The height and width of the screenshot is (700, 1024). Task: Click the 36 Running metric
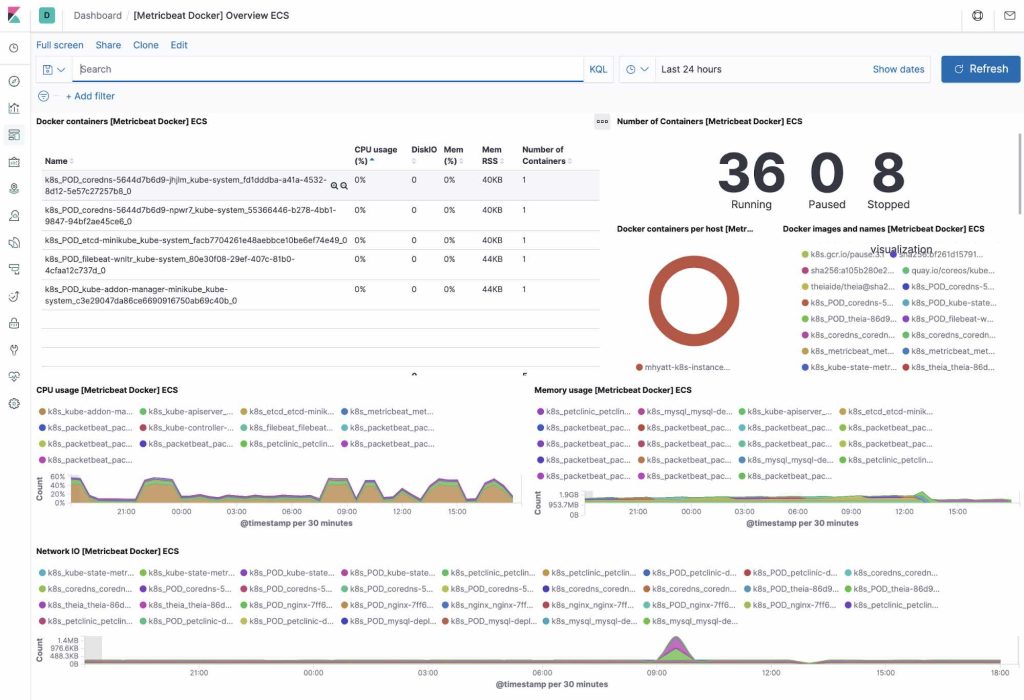pyautogui.click(x=751, y=180)
